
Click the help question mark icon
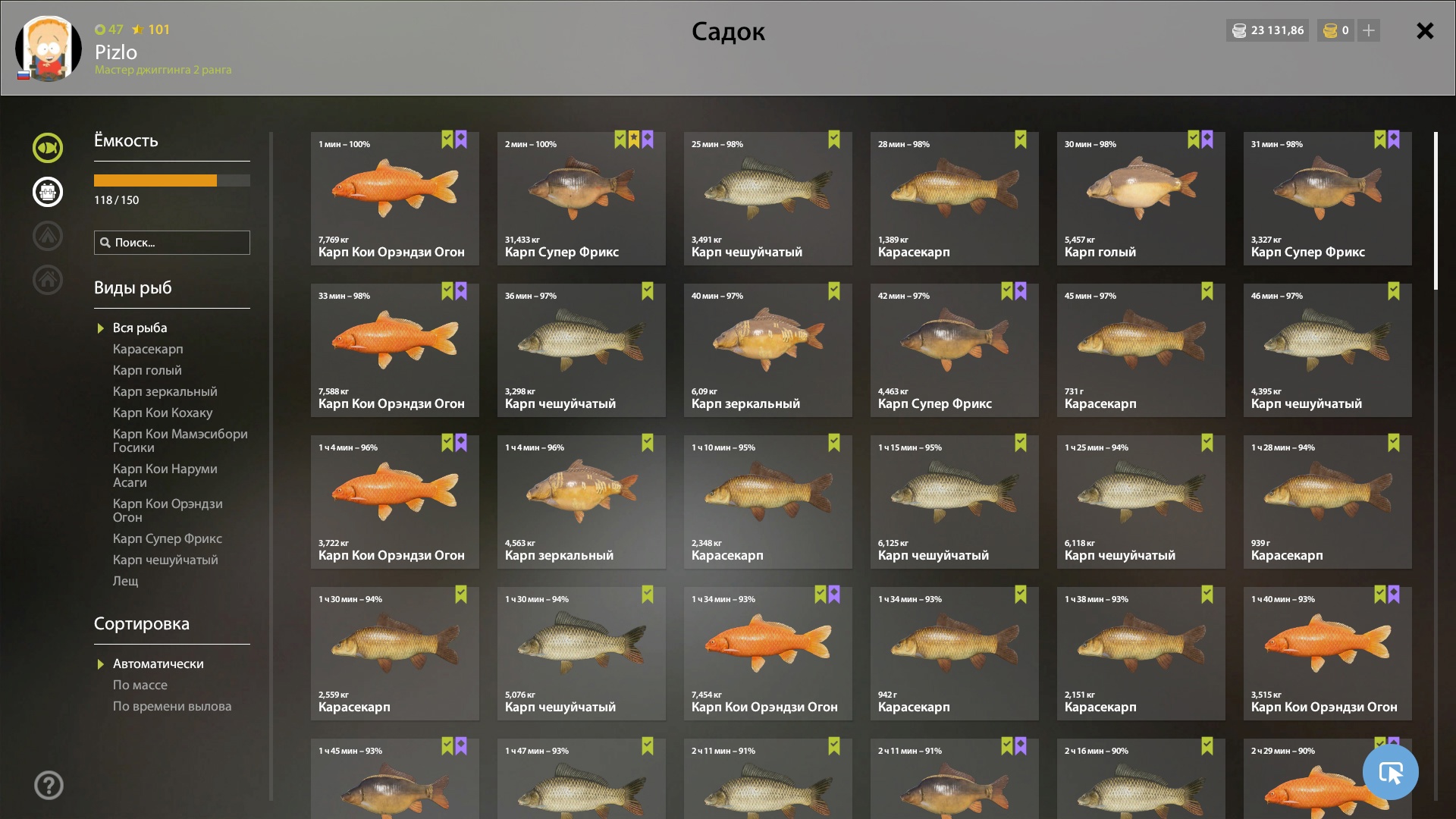click(x=49, y=785)
